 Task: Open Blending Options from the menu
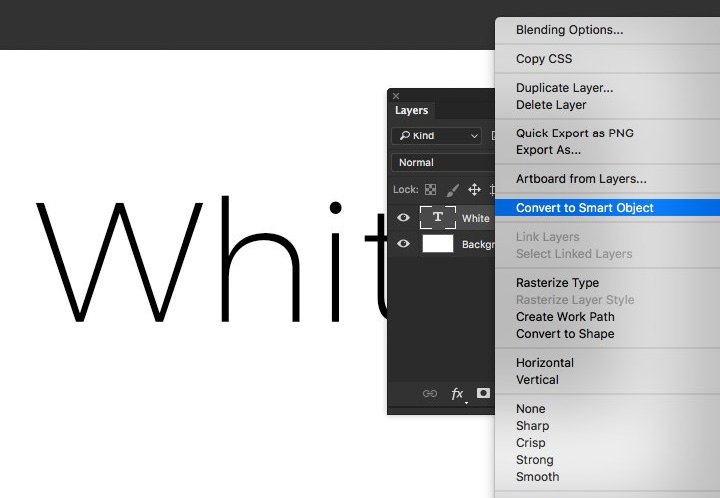(569, 30)
